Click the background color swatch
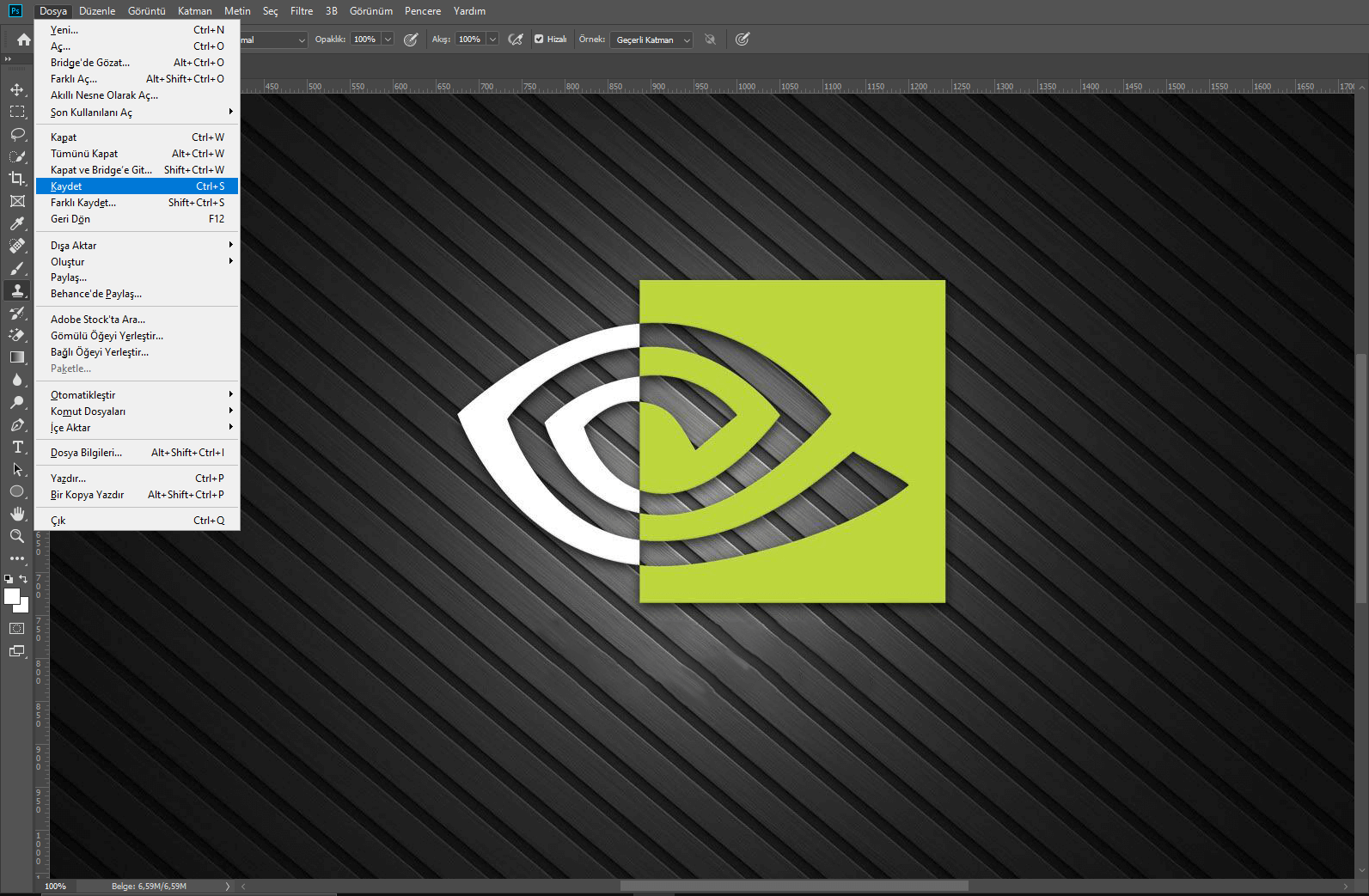This screenshot has height=896, width=1369. coord(24,607)
